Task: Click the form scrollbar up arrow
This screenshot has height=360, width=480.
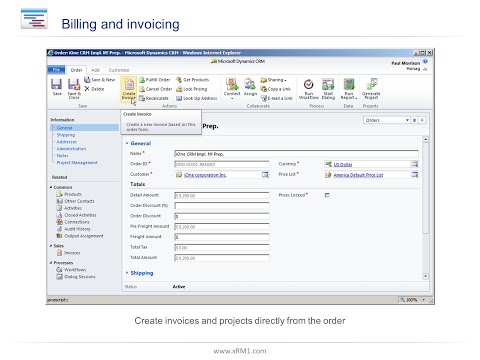Action: point(425,139)
